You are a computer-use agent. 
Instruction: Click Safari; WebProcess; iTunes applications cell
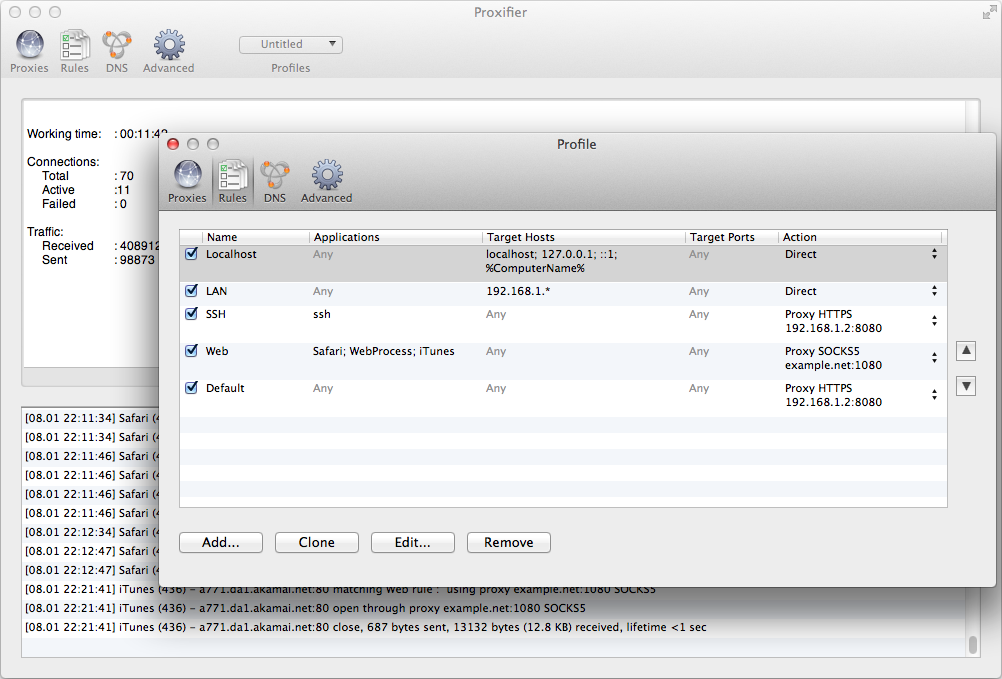coord(383,351)
